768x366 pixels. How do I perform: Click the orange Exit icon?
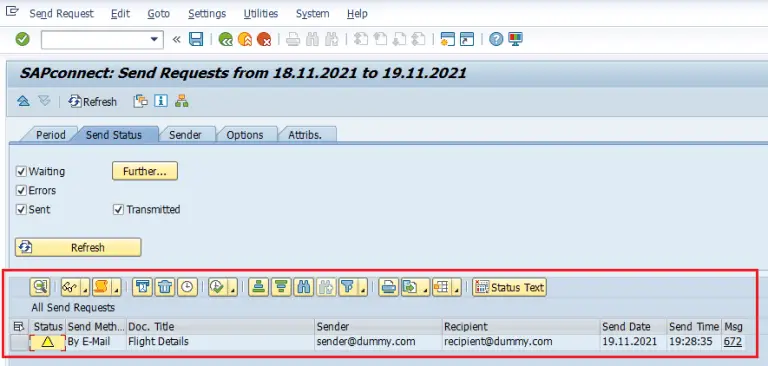tap(245, 39)
